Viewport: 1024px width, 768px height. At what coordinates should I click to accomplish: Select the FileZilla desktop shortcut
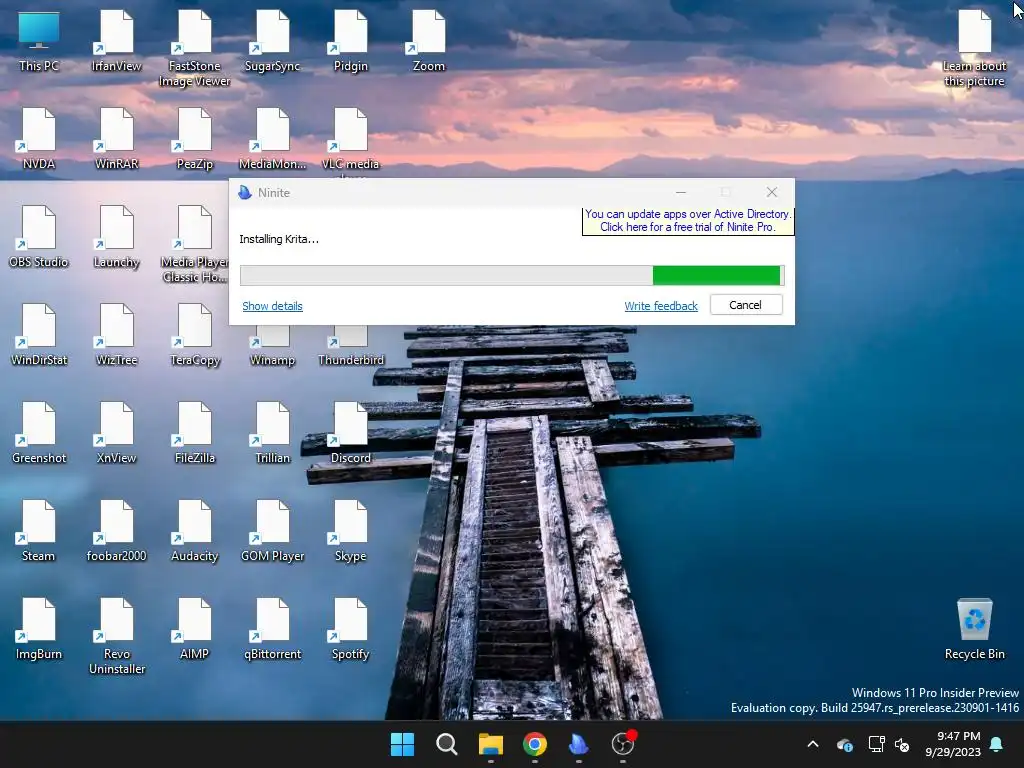tap(195, 432)
